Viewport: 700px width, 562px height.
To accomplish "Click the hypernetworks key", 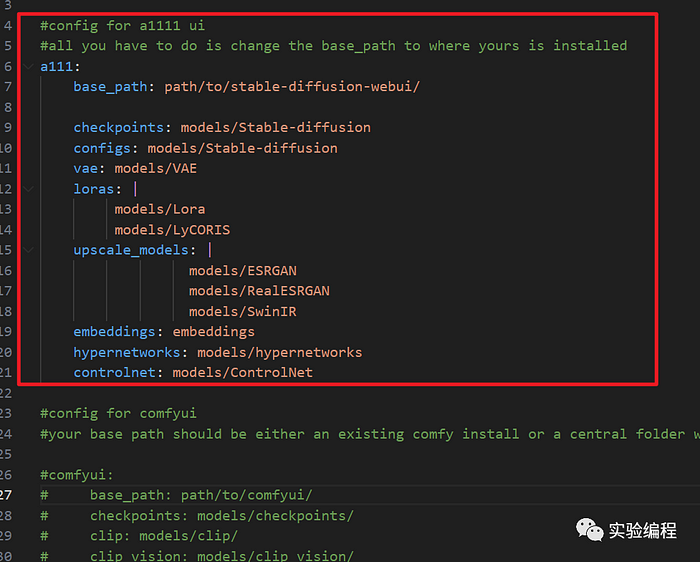I will 127,353.
